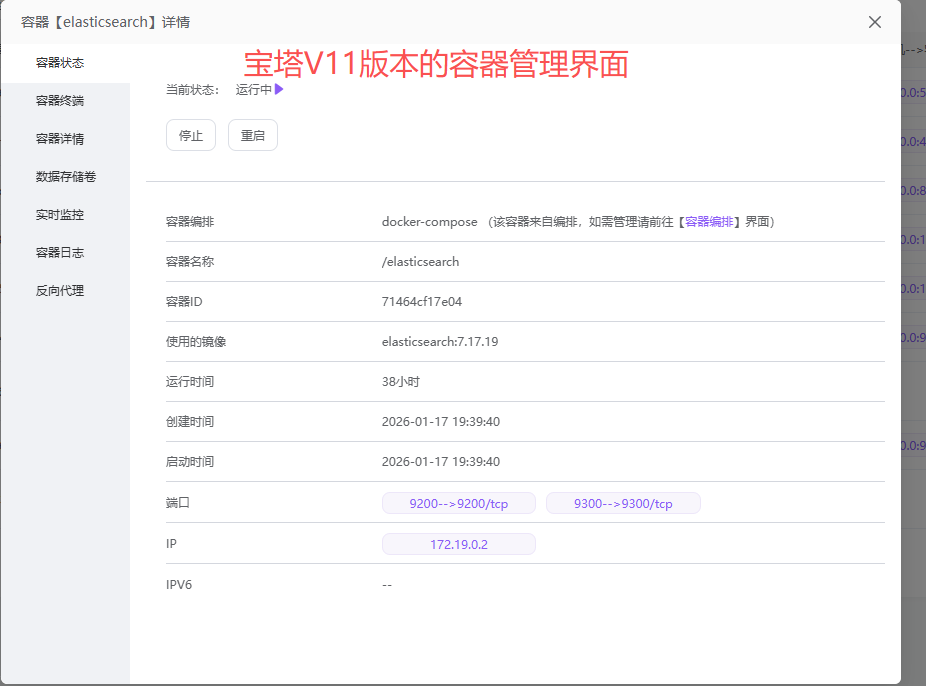Image resolution: width=926 pixels, height=686 pixels.
Task: Click the 9300-->9300/tcp port tag
Action: point(623,503)
